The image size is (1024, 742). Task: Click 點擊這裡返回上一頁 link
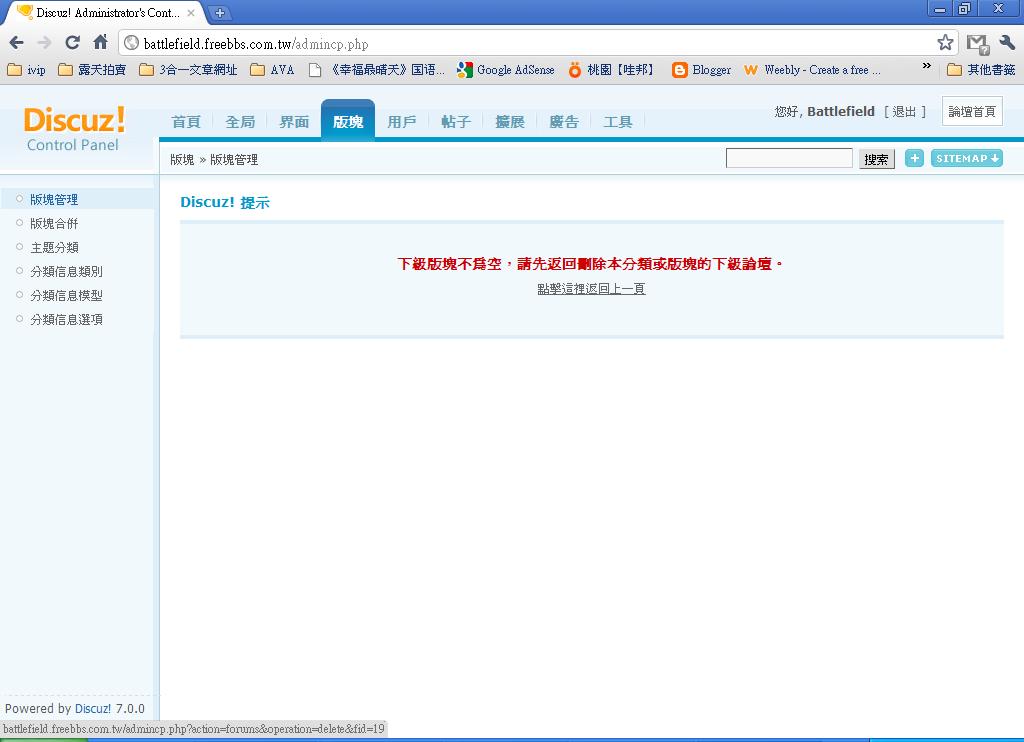591,289
